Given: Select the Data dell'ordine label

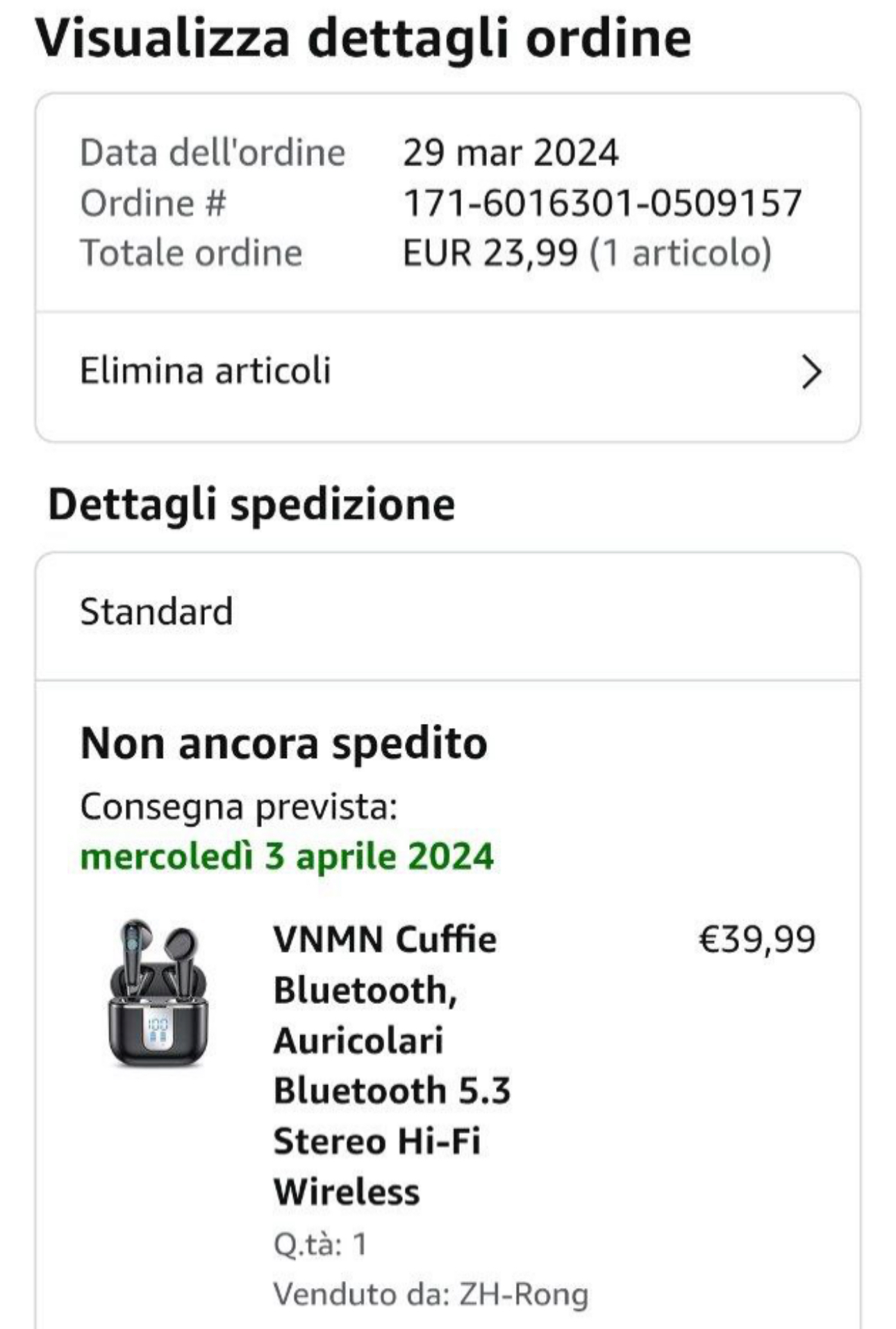Looking at the screenshot, I should click(x=213, y=153).
